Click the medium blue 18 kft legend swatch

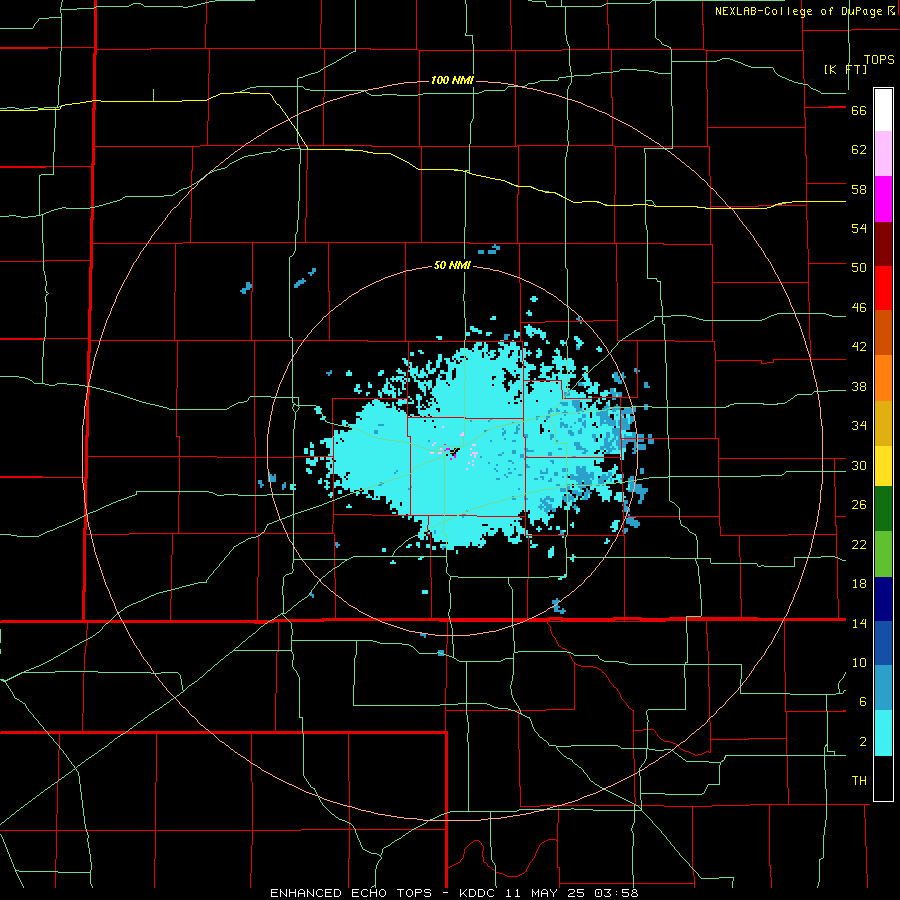point(883,643)
